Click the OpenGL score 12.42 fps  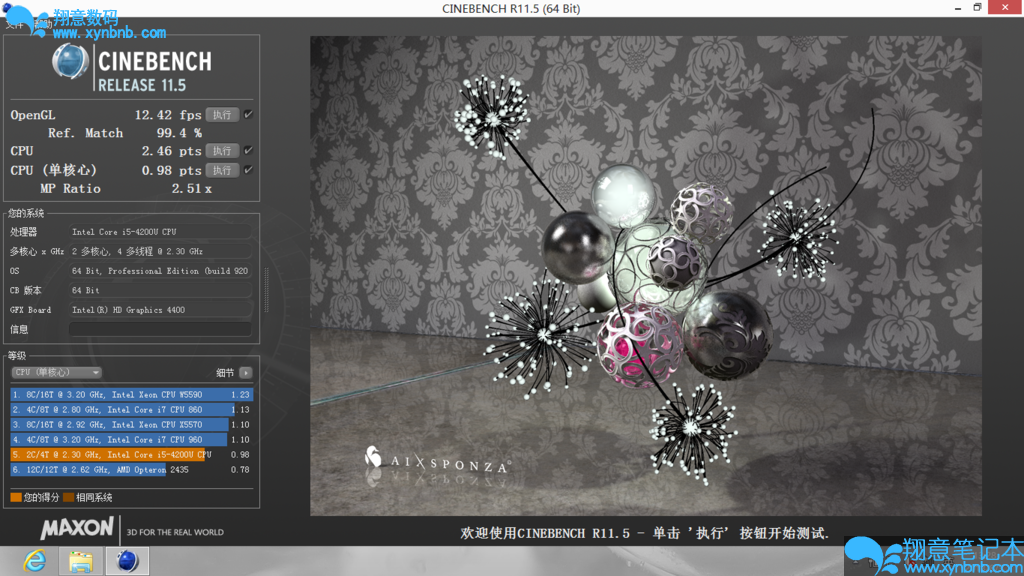[168, 115]
